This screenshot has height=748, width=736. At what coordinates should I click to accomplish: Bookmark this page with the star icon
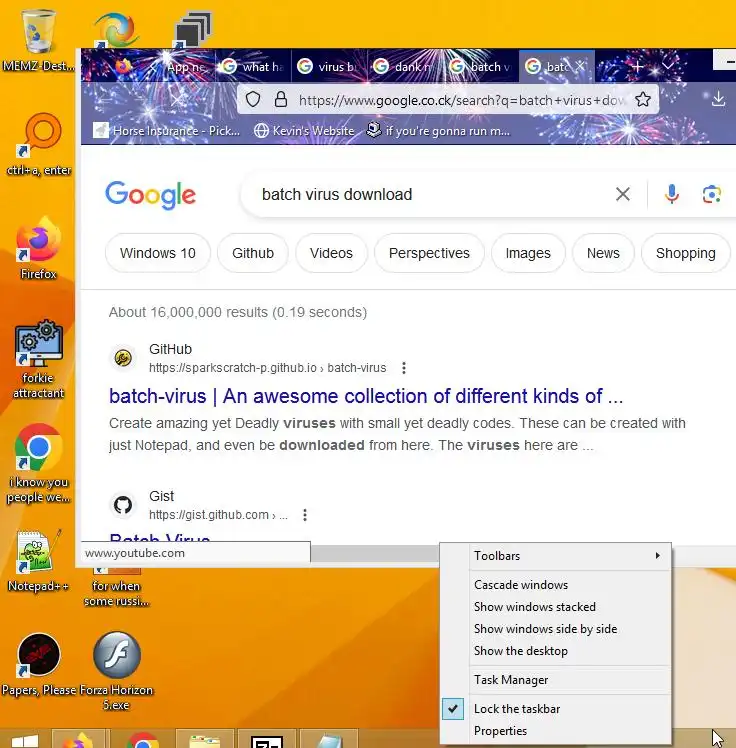tap(643, 100)
